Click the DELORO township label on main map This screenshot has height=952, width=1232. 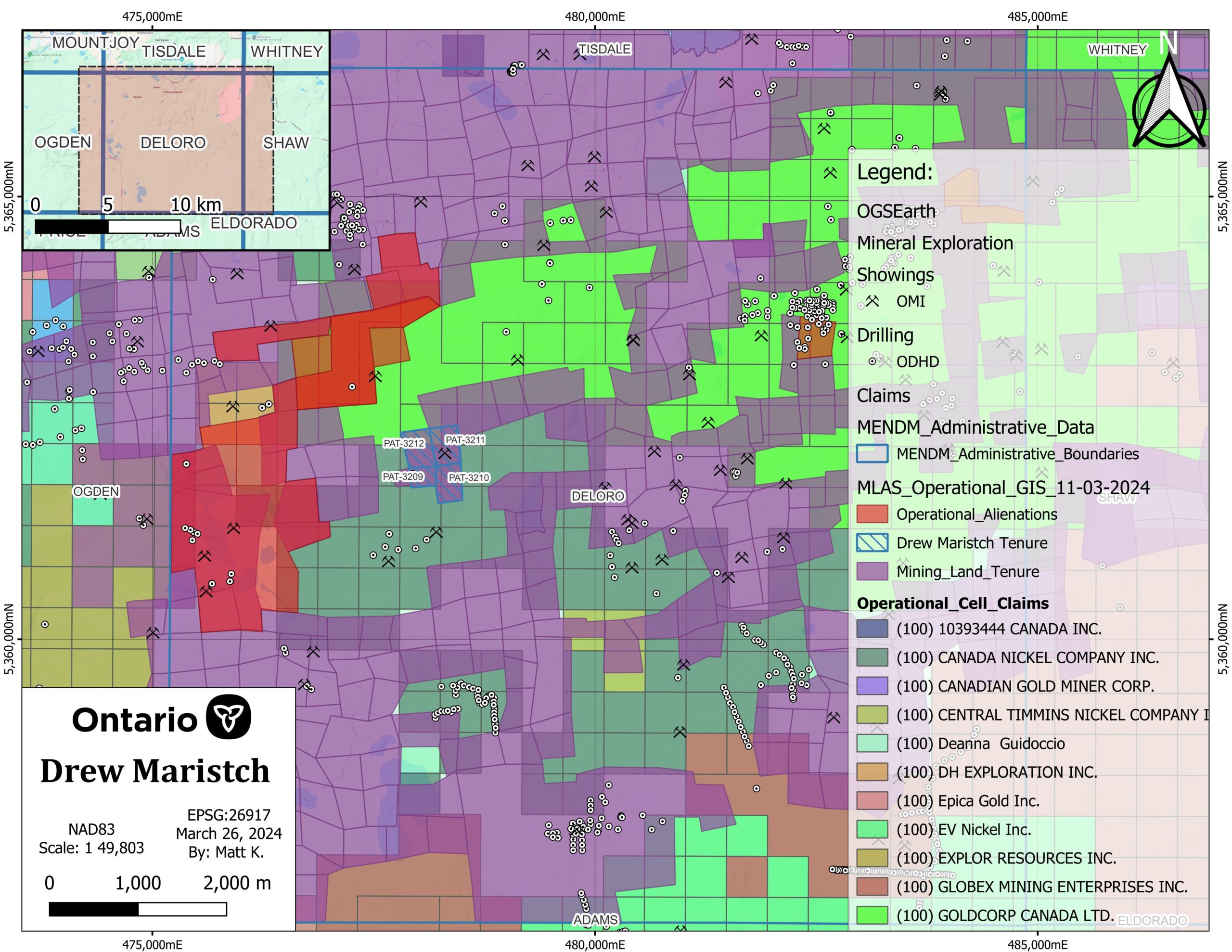pyautogui.click(x=598, y=496)
